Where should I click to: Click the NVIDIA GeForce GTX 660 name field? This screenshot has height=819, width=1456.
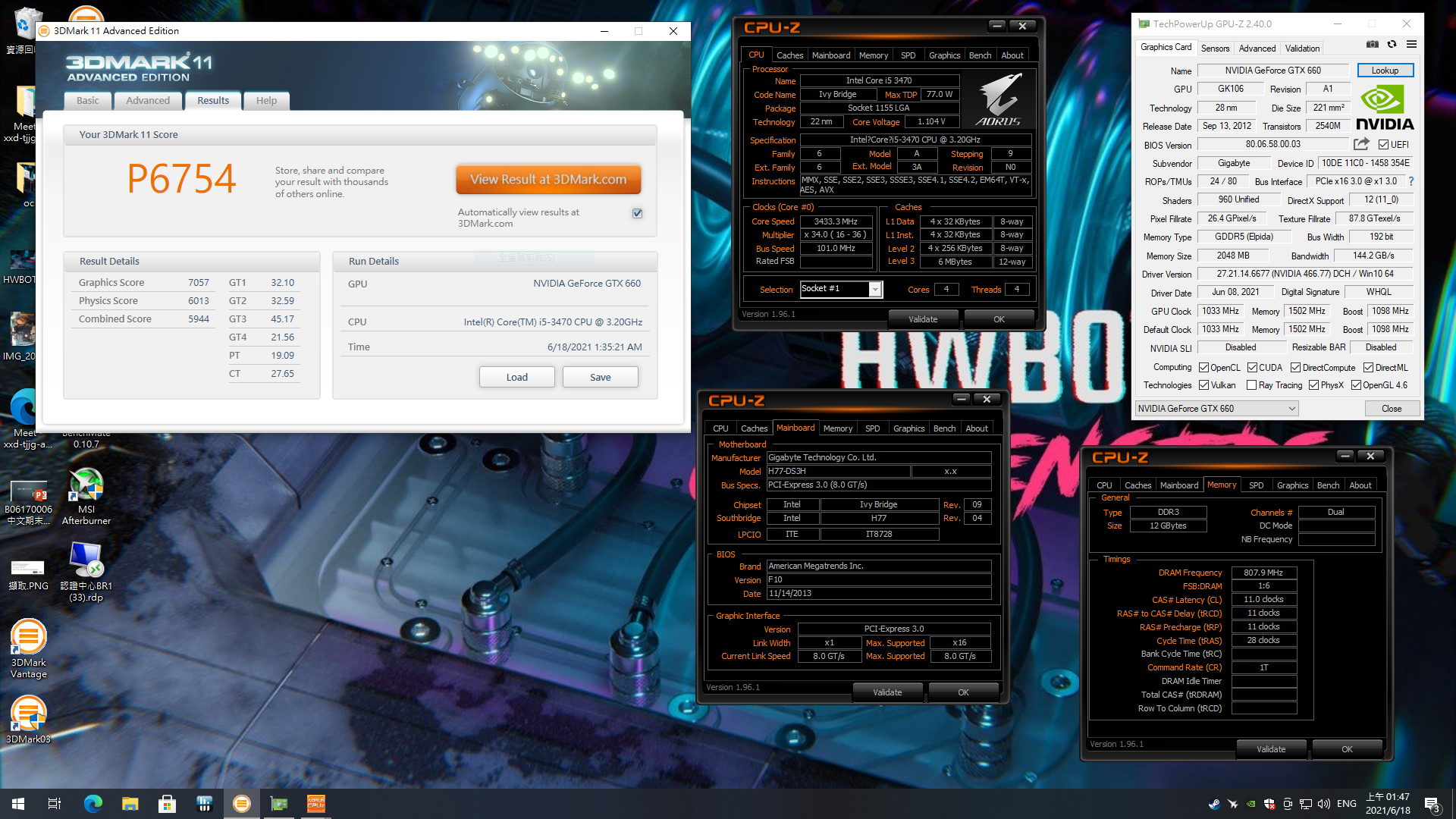(1272, 71)
